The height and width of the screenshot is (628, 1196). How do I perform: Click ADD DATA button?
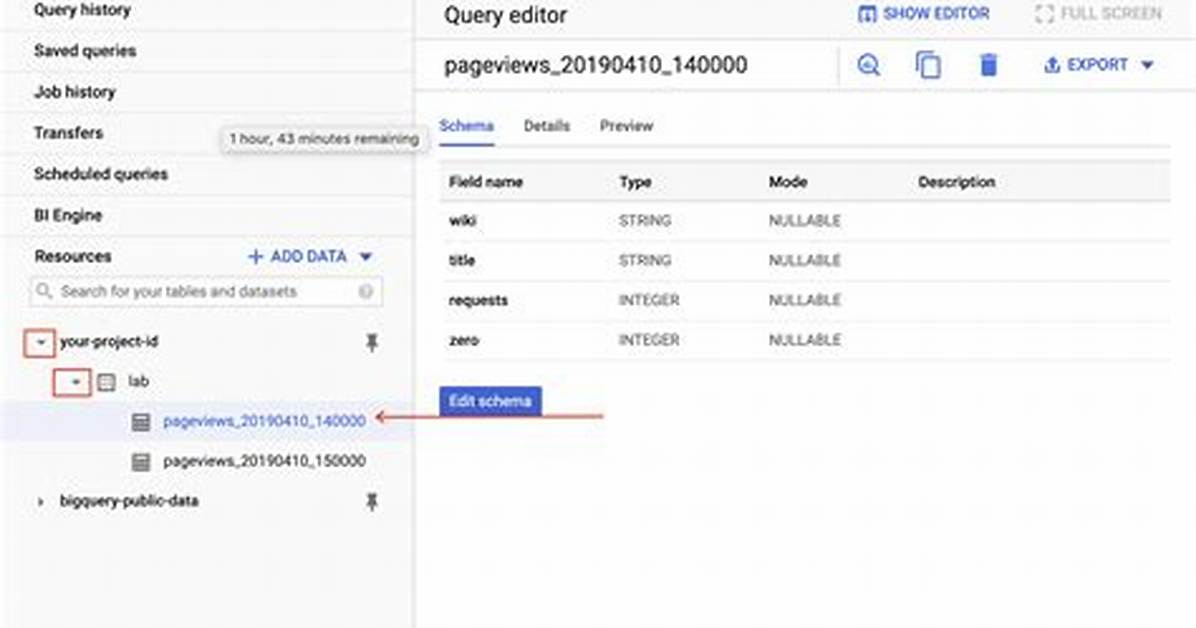pyautogui.click(x=310, y=256)
